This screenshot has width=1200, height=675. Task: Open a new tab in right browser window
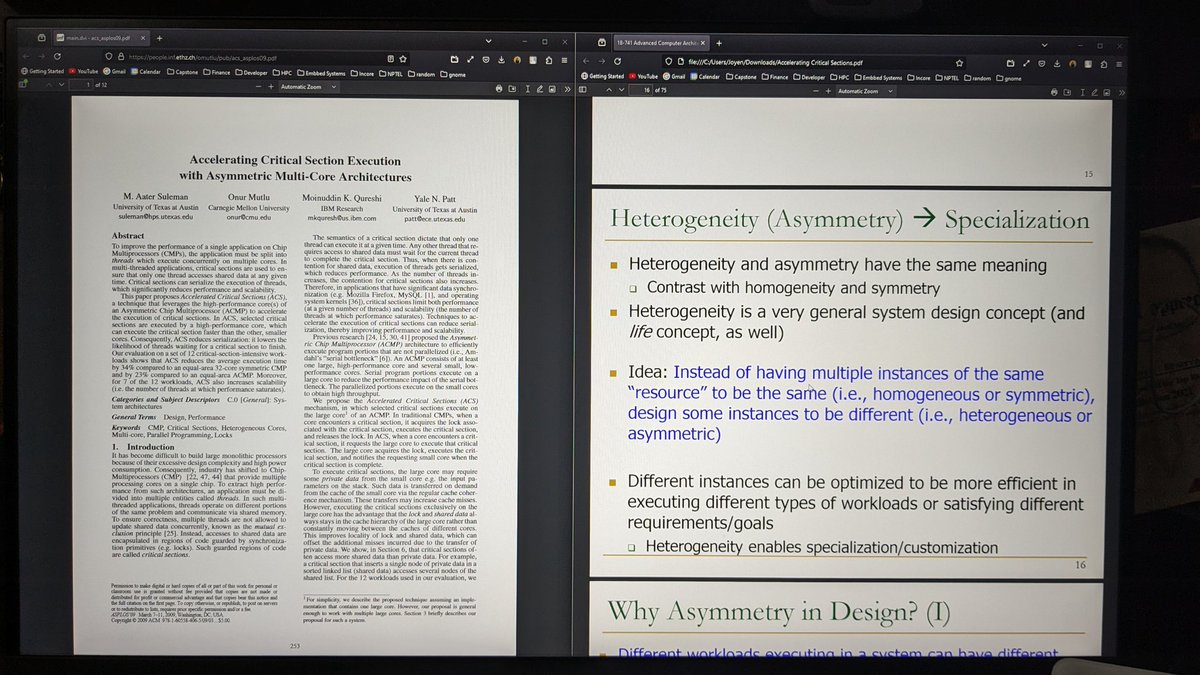pyautogui.click(x=719, y=43)
